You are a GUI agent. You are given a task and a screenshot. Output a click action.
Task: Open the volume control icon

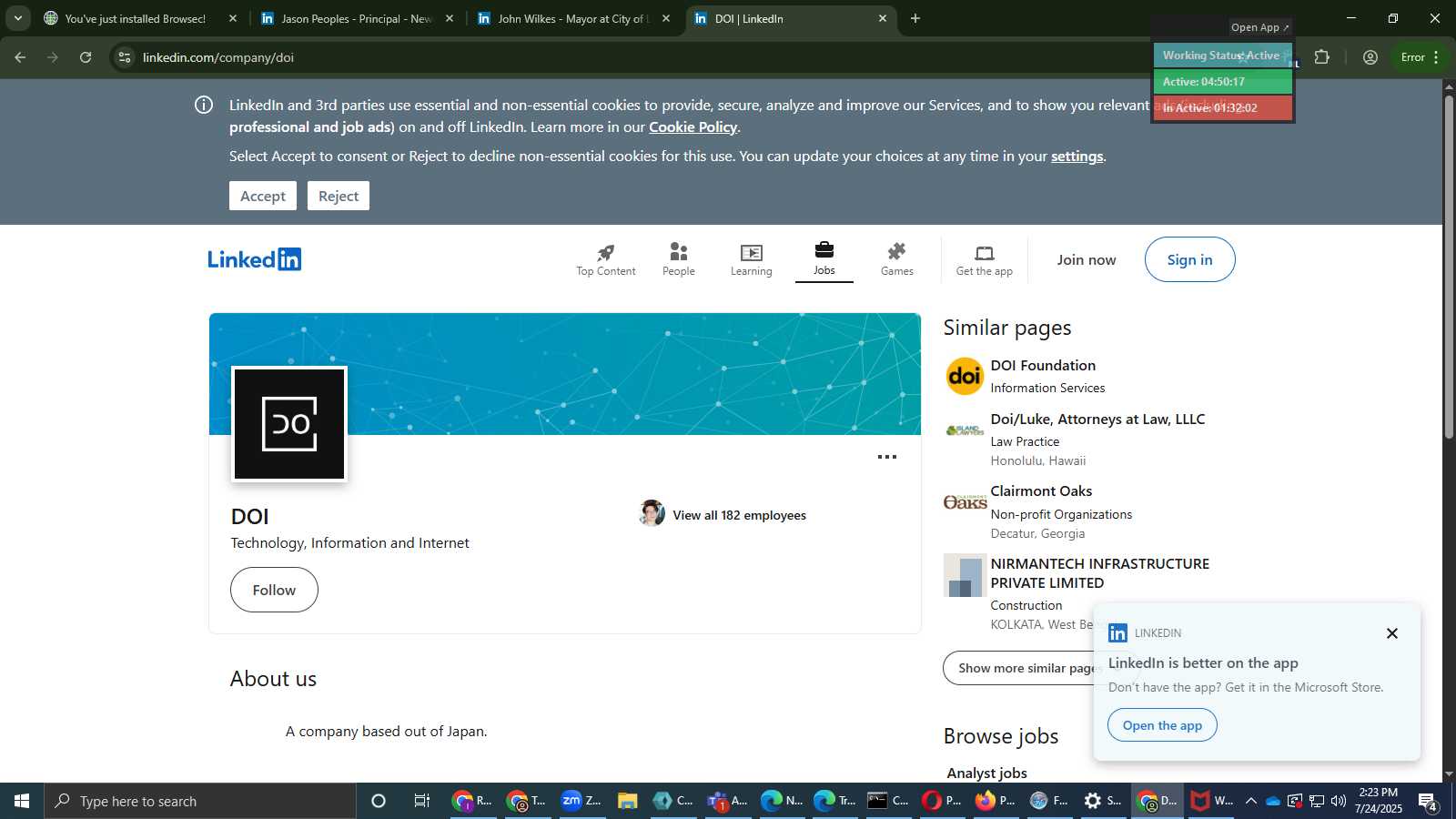point(1339,801)
